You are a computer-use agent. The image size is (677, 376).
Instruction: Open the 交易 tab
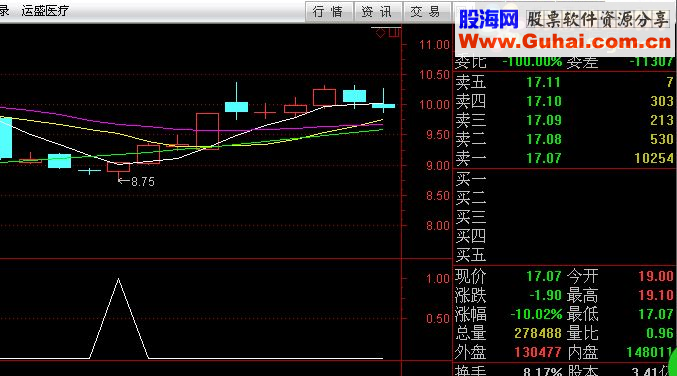pyautogui.click(x=427, y=12)
